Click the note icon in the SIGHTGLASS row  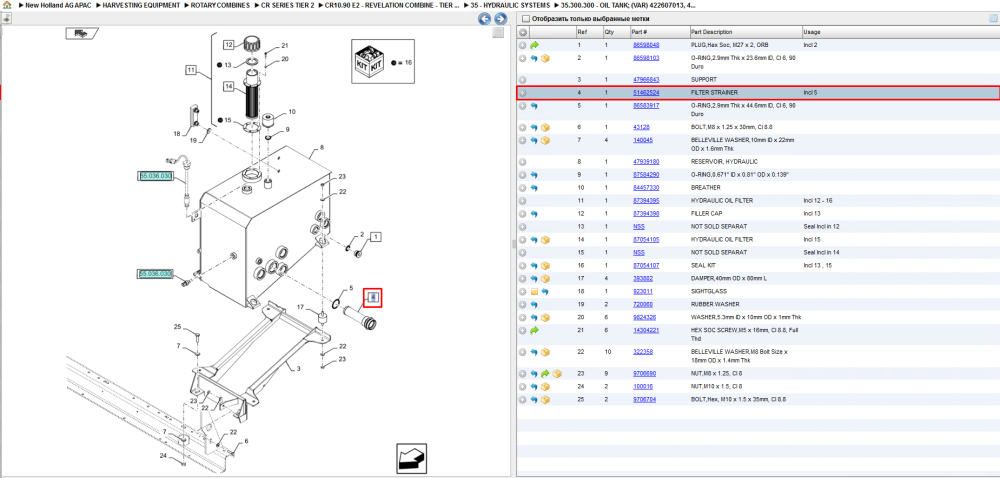pyautogui.click(x=534, y=291)
